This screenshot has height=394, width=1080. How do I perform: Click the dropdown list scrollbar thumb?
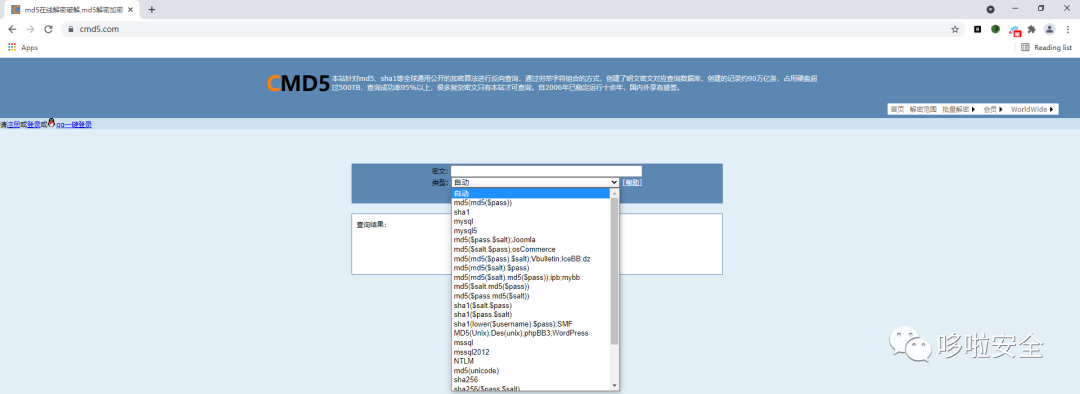click(x=615, y=271)
